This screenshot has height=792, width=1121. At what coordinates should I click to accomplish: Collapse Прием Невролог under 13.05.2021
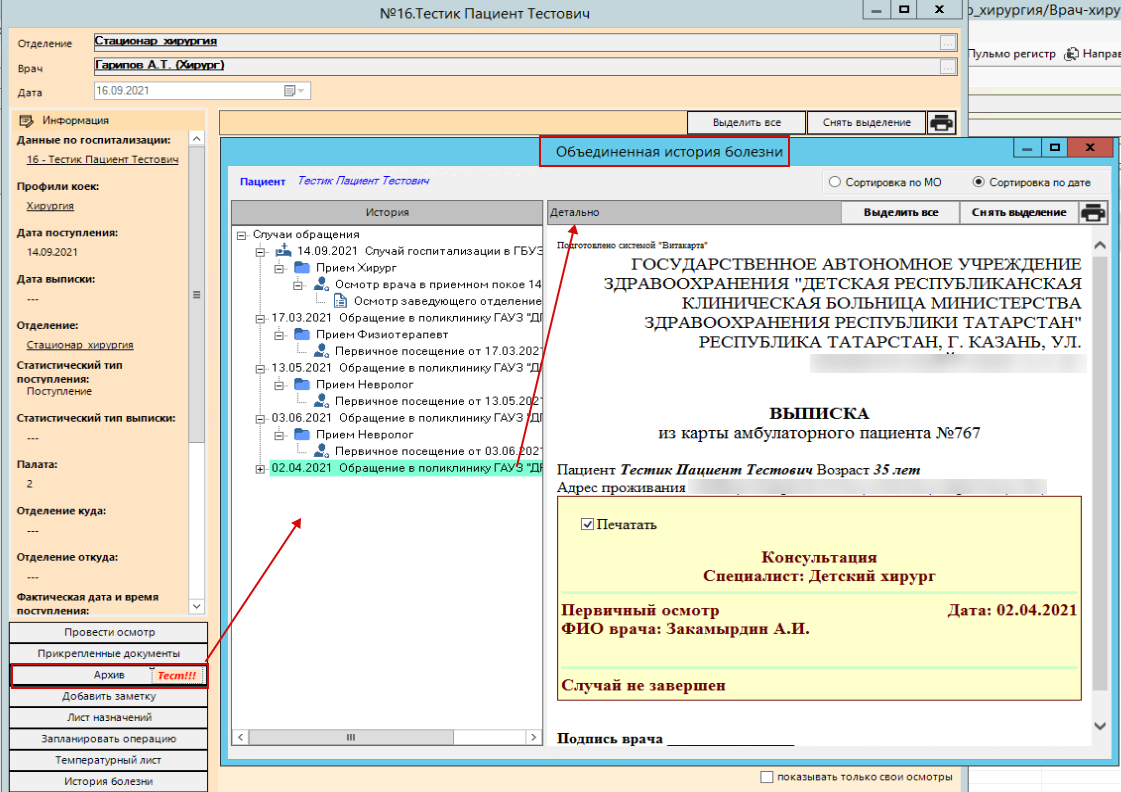click(280, 385)
